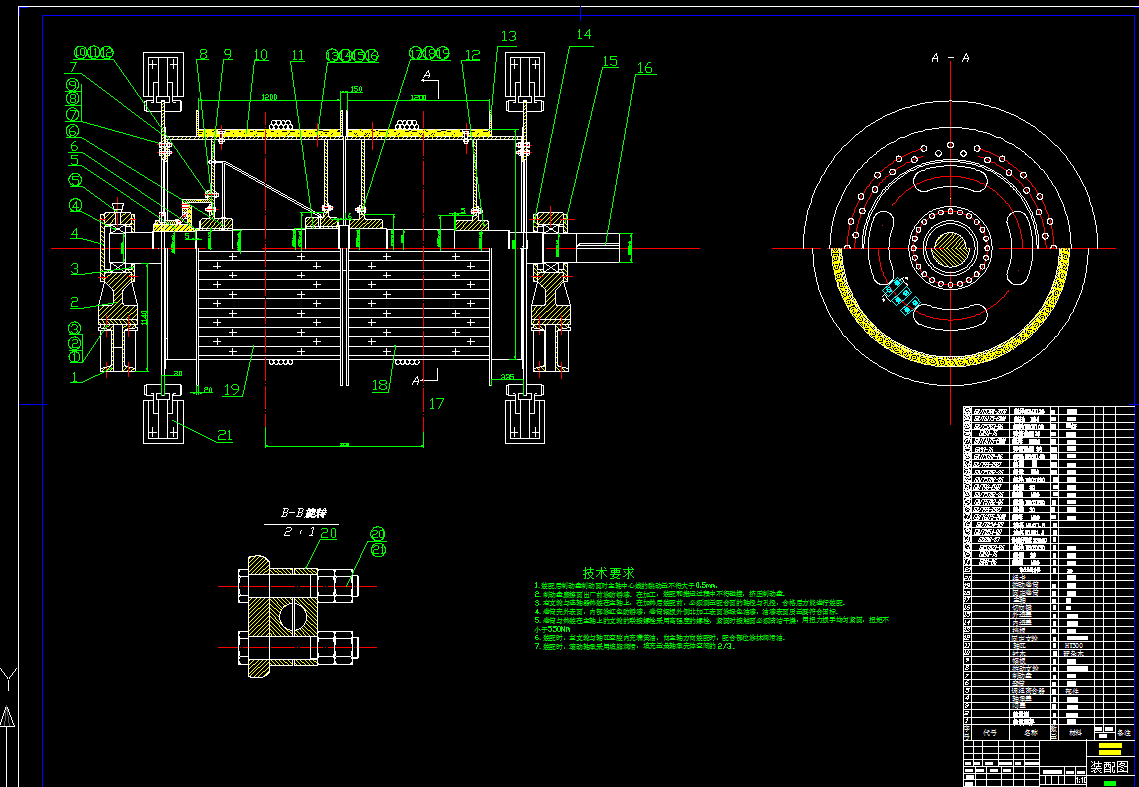Select plain leader number 4 on left
The height and width of the screenshot is (787, 1139).
(x=75, y=234)
